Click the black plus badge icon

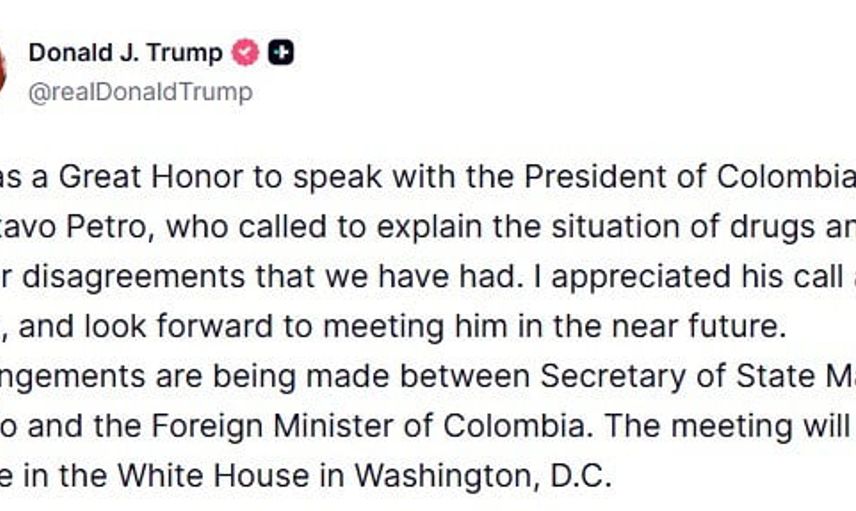tap(281, 53)
